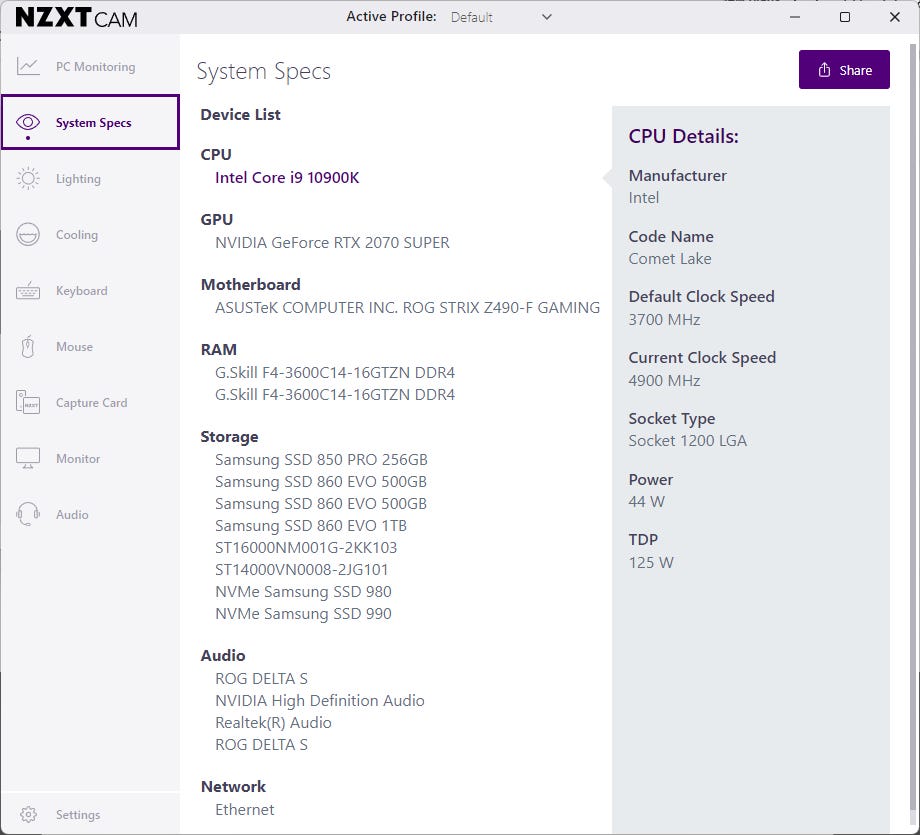
Task: Click the Cooling icon in sidebar
Action: click(x=28, y=235)
